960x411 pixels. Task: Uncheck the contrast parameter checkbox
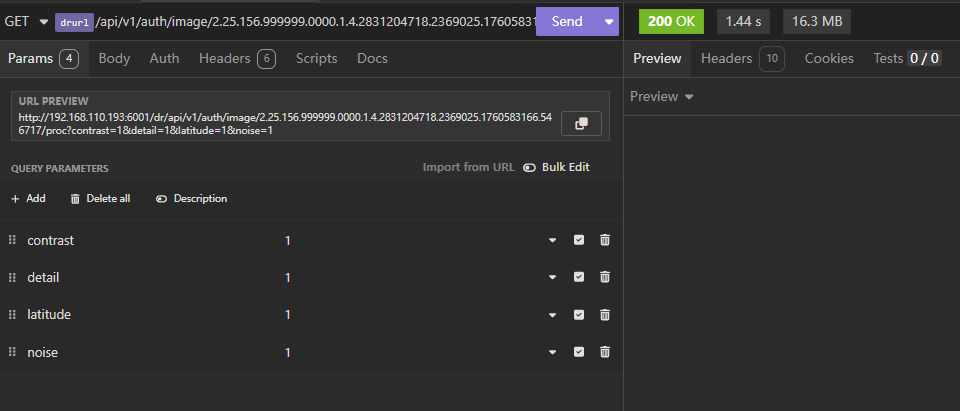coord(579,240)
